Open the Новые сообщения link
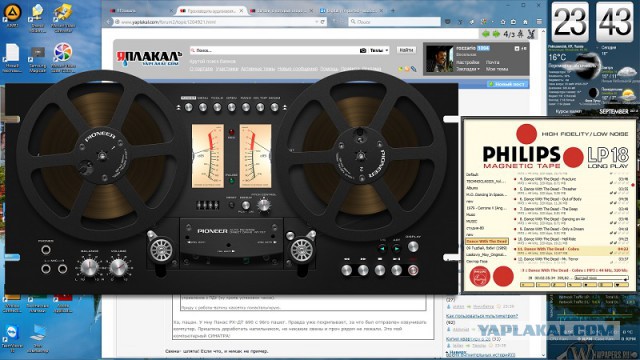This screenshot has height=360, width=640. tap(297, 69)
